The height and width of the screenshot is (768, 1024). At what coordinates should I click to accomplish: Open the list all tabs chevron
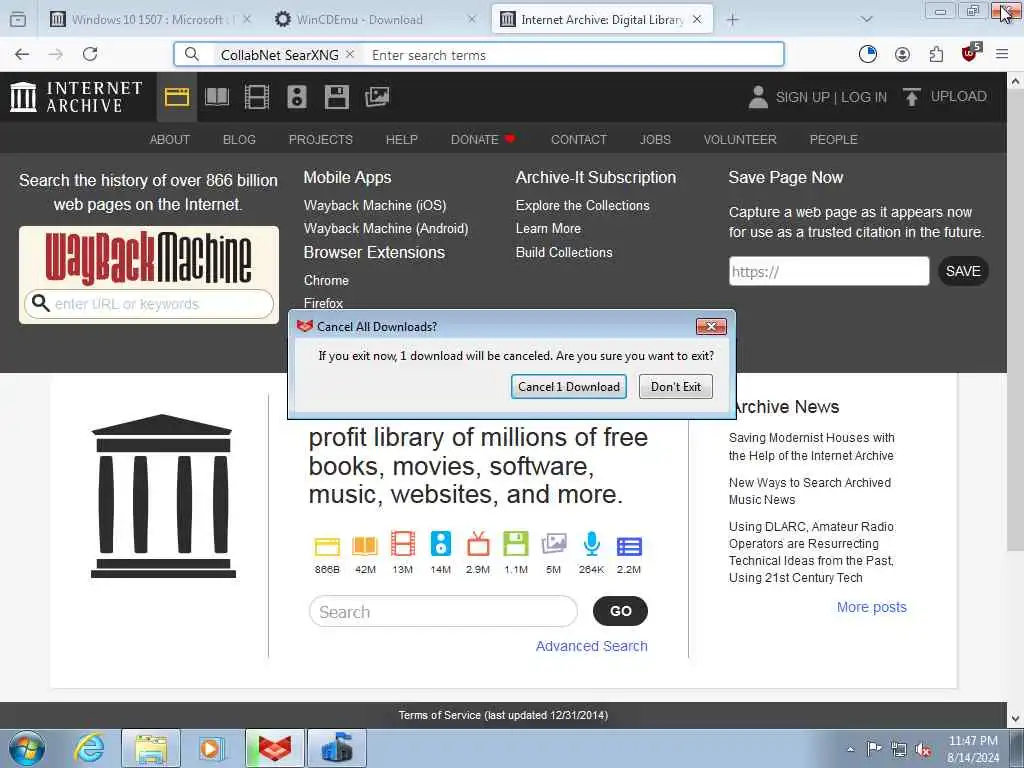(x=867, y=20)
